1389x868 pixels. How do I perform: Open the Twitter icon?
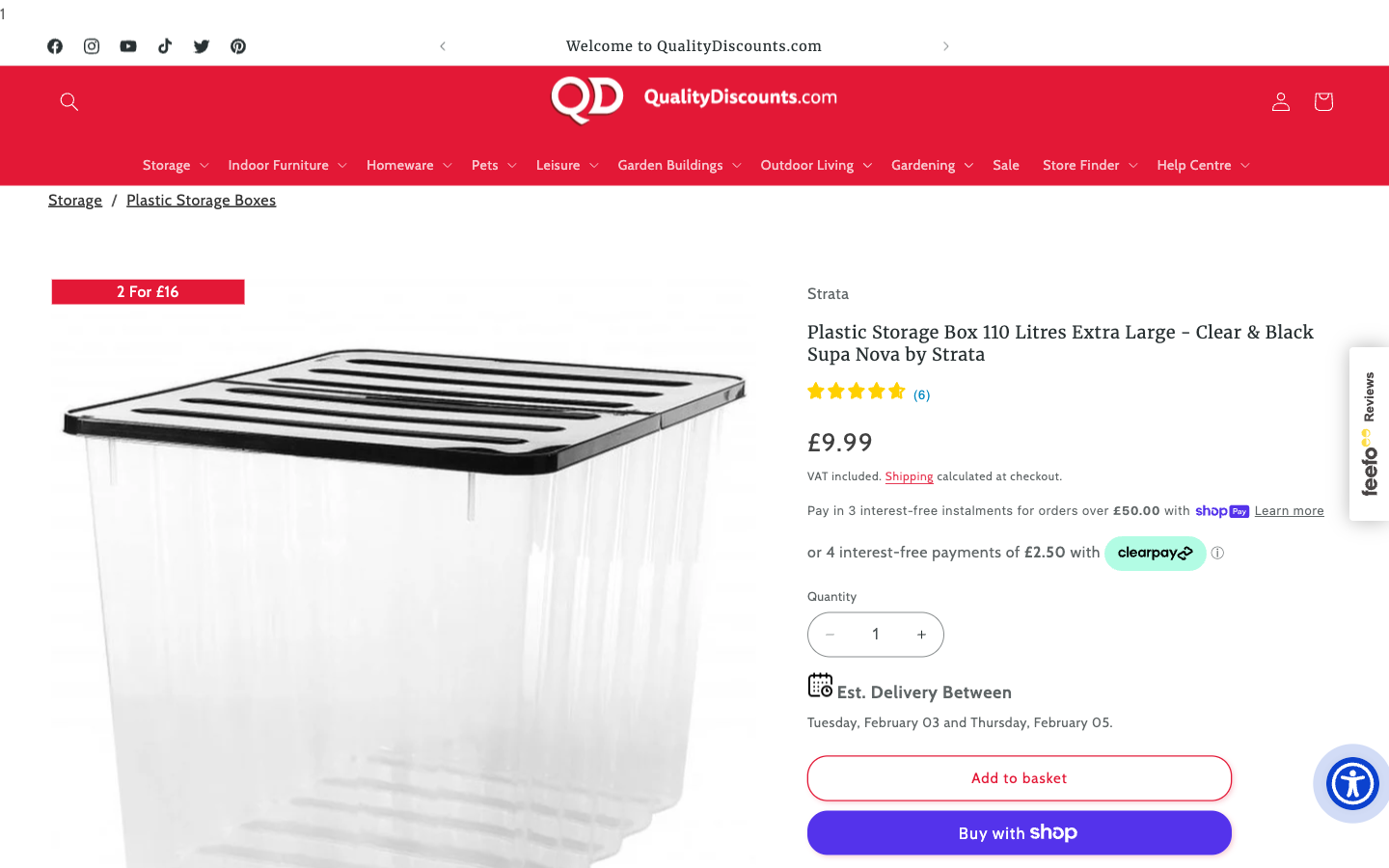click(202, 45)
